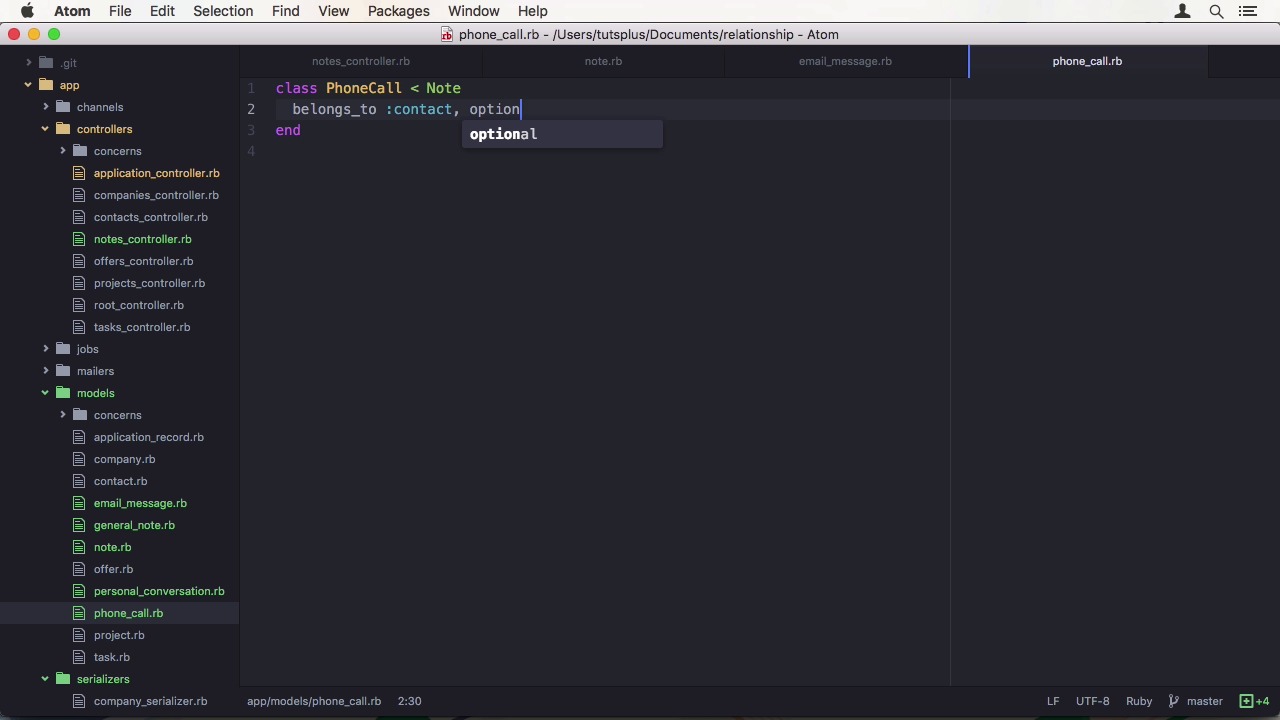
Task: Switch to the email_message.rb tab
Action: pos(845,61)
